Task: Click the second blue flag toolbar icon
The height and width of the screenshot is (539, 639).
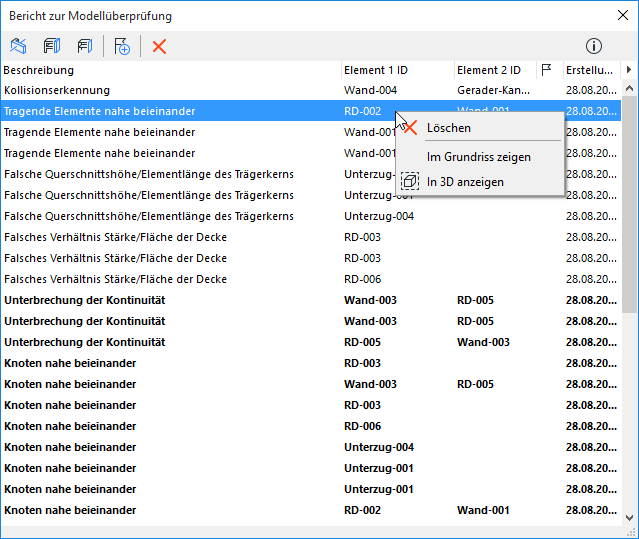Action: pyautogui.click(x=51, y=46)
